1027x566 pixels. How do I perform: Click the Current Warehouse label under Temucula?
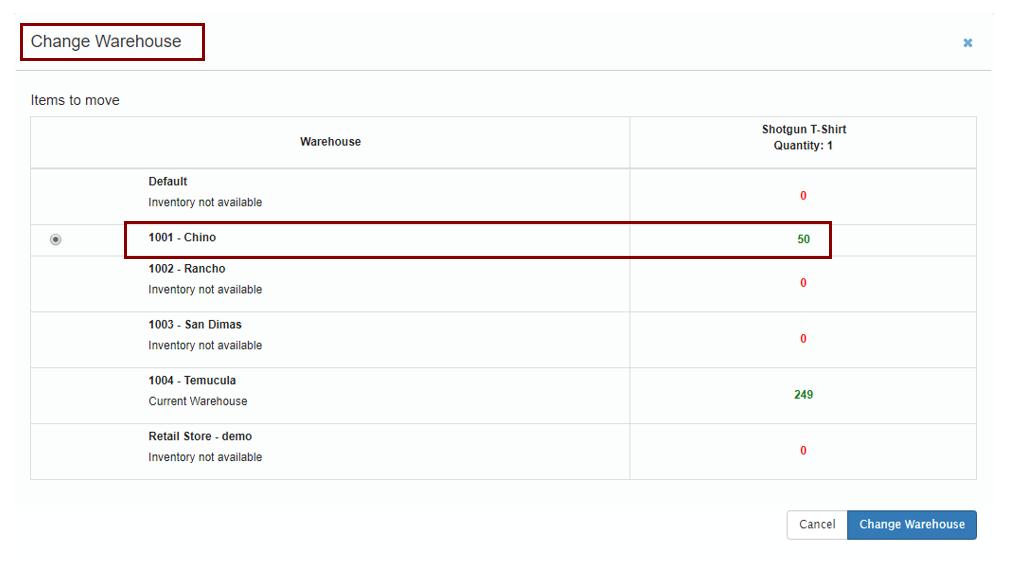pyautogui.click(x=198, y=402)
